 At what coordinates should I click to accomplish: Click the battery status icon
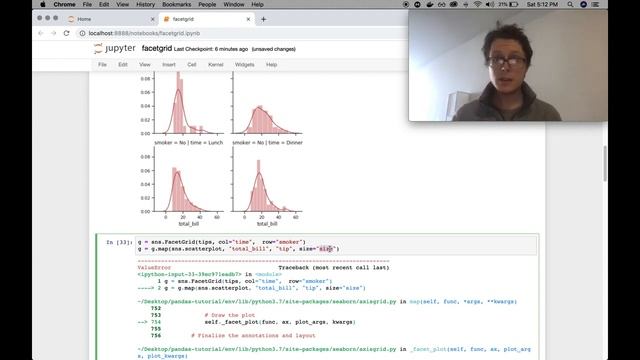point(514,4)
